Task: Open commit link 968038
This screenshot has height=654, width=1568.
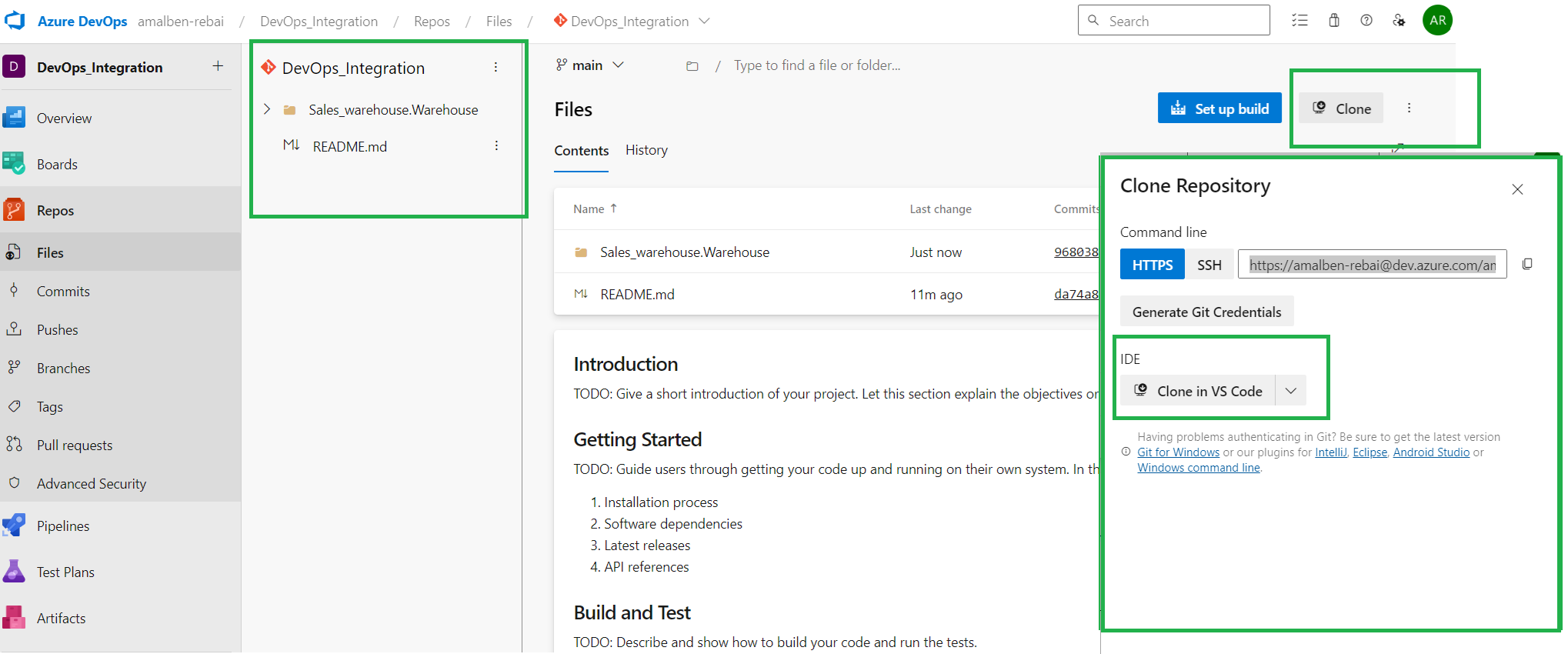Action: [1076, 252]
